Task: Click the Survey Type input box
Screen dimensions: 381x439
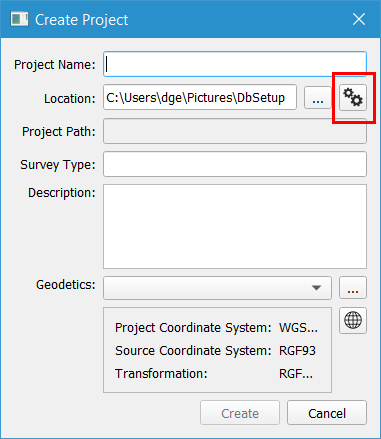Action: [x=235, y=164]
